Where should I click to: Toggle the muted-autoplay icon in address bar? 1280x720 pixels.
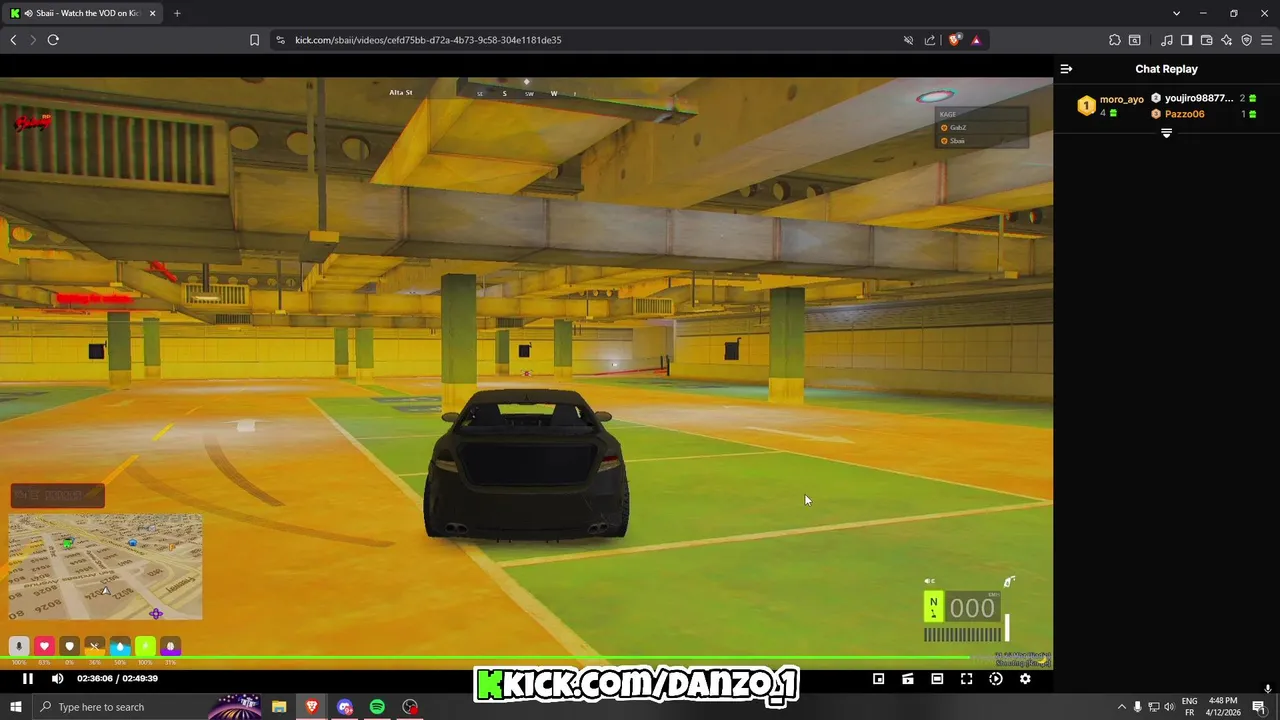click(x=908, y=40)
